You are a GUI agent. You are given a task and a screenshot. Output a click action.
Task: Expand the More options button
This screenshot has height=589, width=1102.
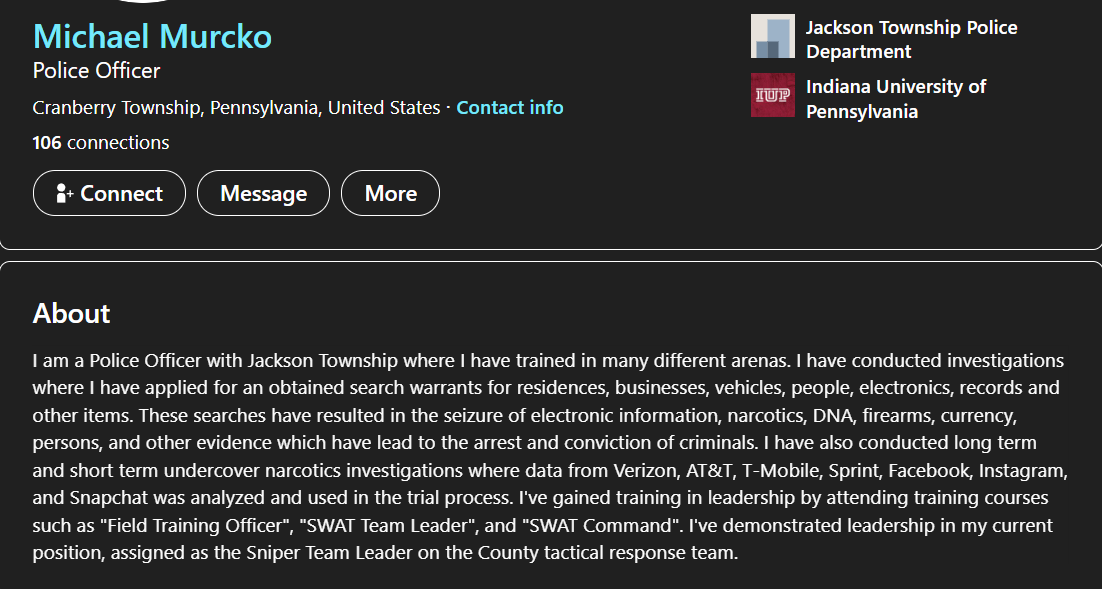coord(390,193)
